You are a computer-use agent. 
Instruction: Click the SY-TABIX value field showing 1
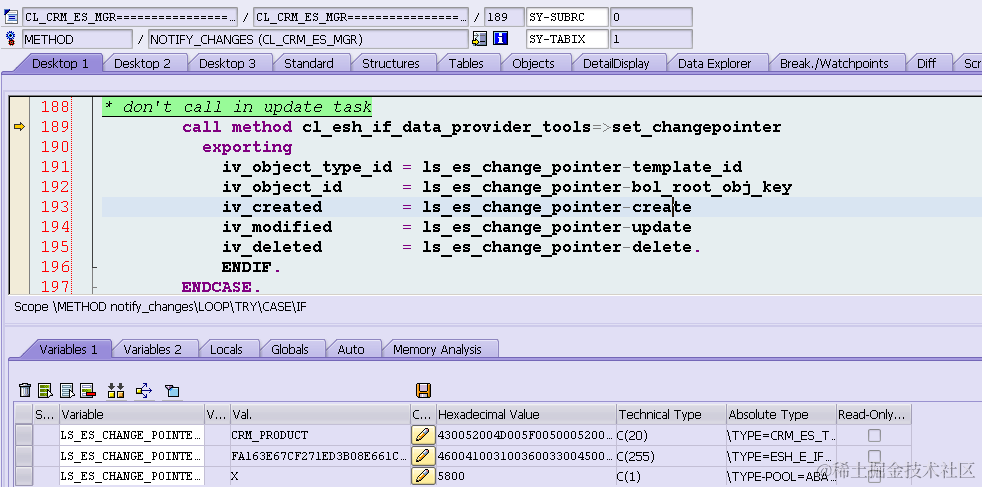pos(651,39)
